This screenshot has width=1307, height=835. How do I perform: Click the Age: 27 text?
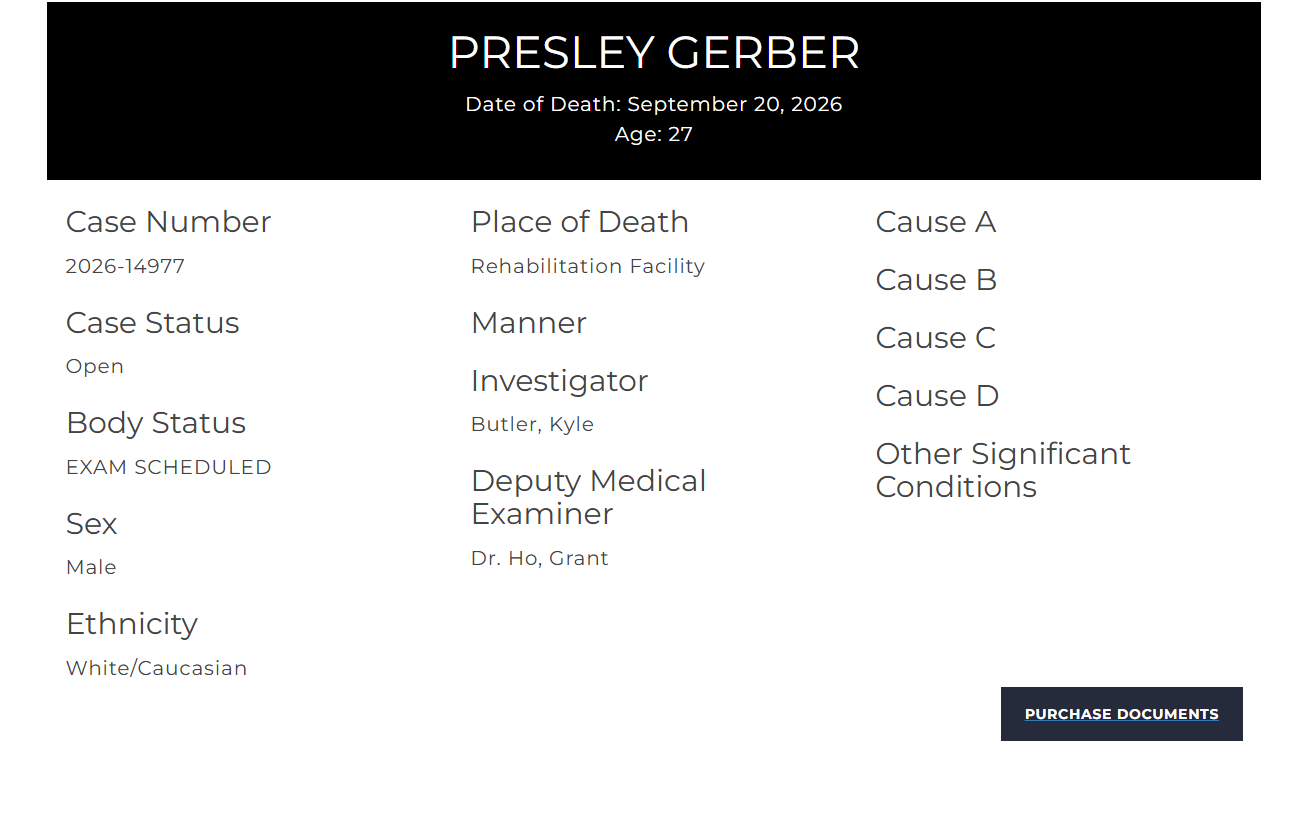654,134
